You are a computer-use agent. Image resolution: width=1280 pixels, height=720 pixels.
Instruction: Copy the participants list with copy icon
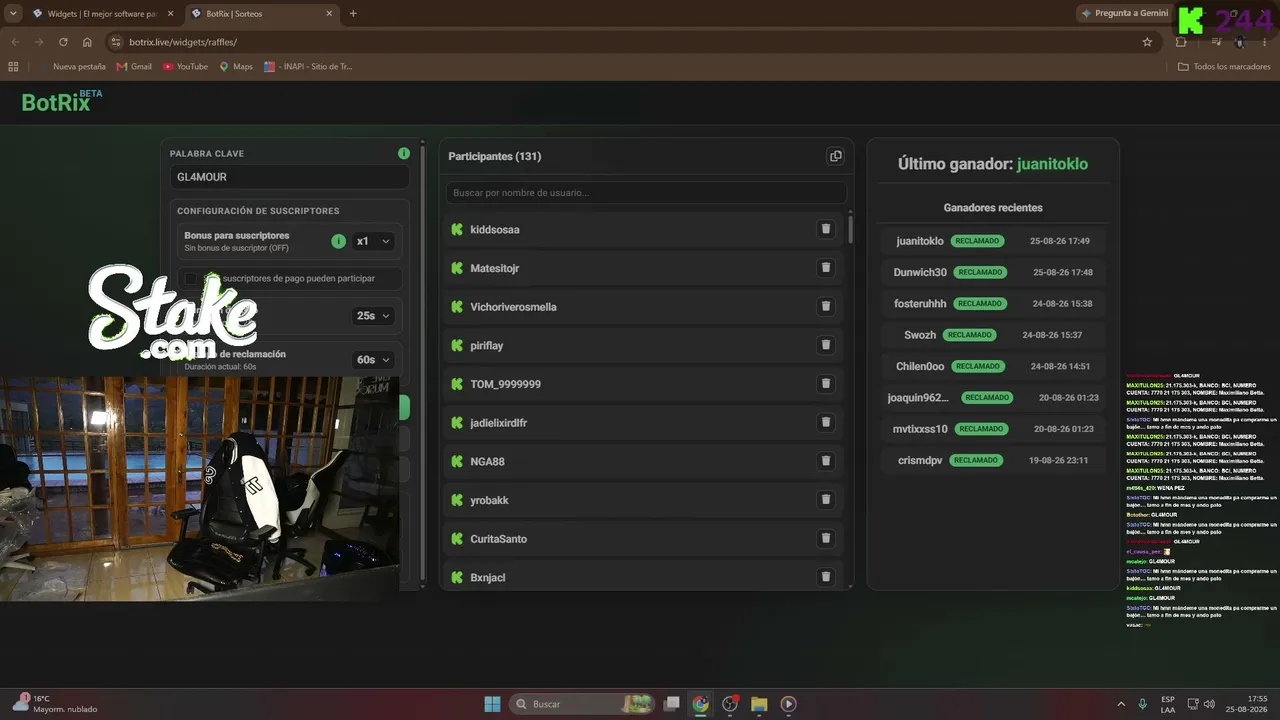point(835,156)
